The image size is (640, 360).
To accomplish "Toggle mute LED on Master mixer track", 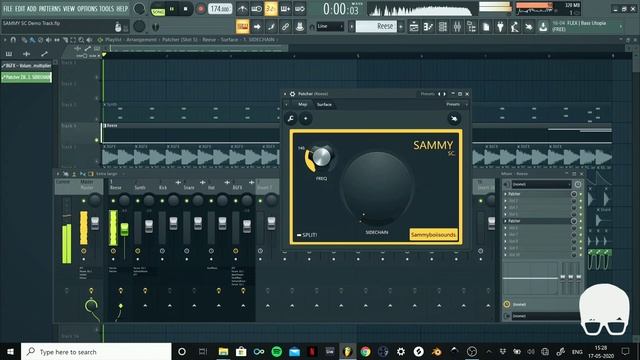I will point(84,201).
